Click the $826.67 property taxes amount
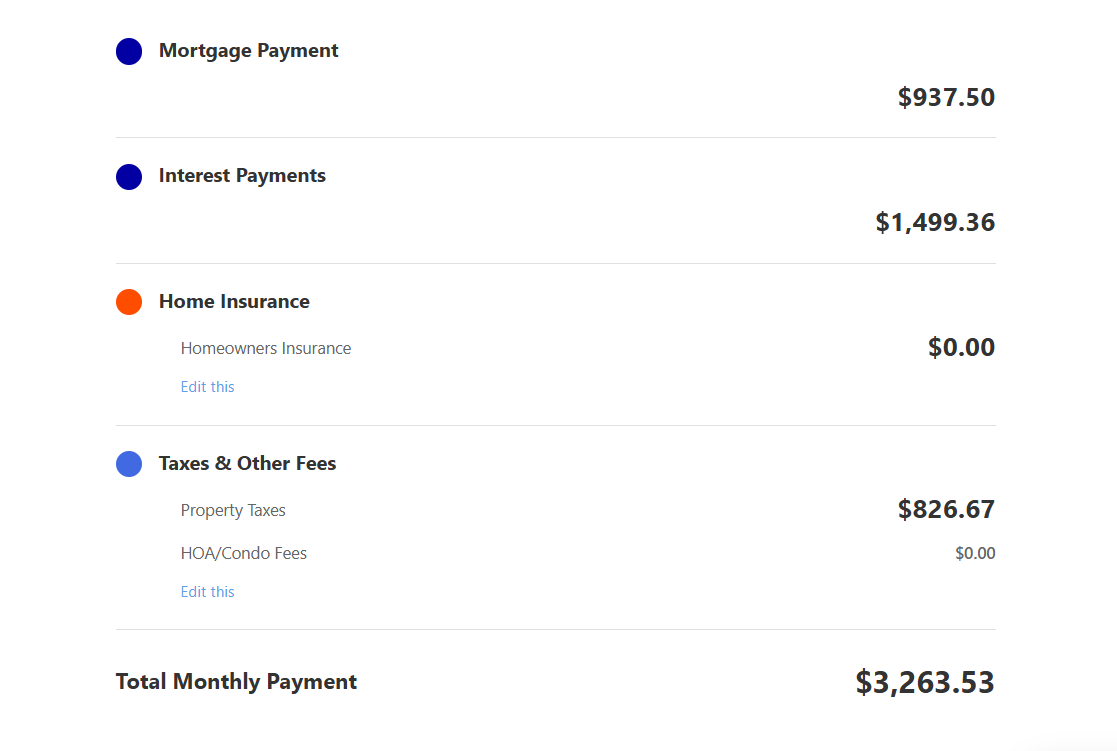This screenshot has width=1117, height=751. coord(946,510)
